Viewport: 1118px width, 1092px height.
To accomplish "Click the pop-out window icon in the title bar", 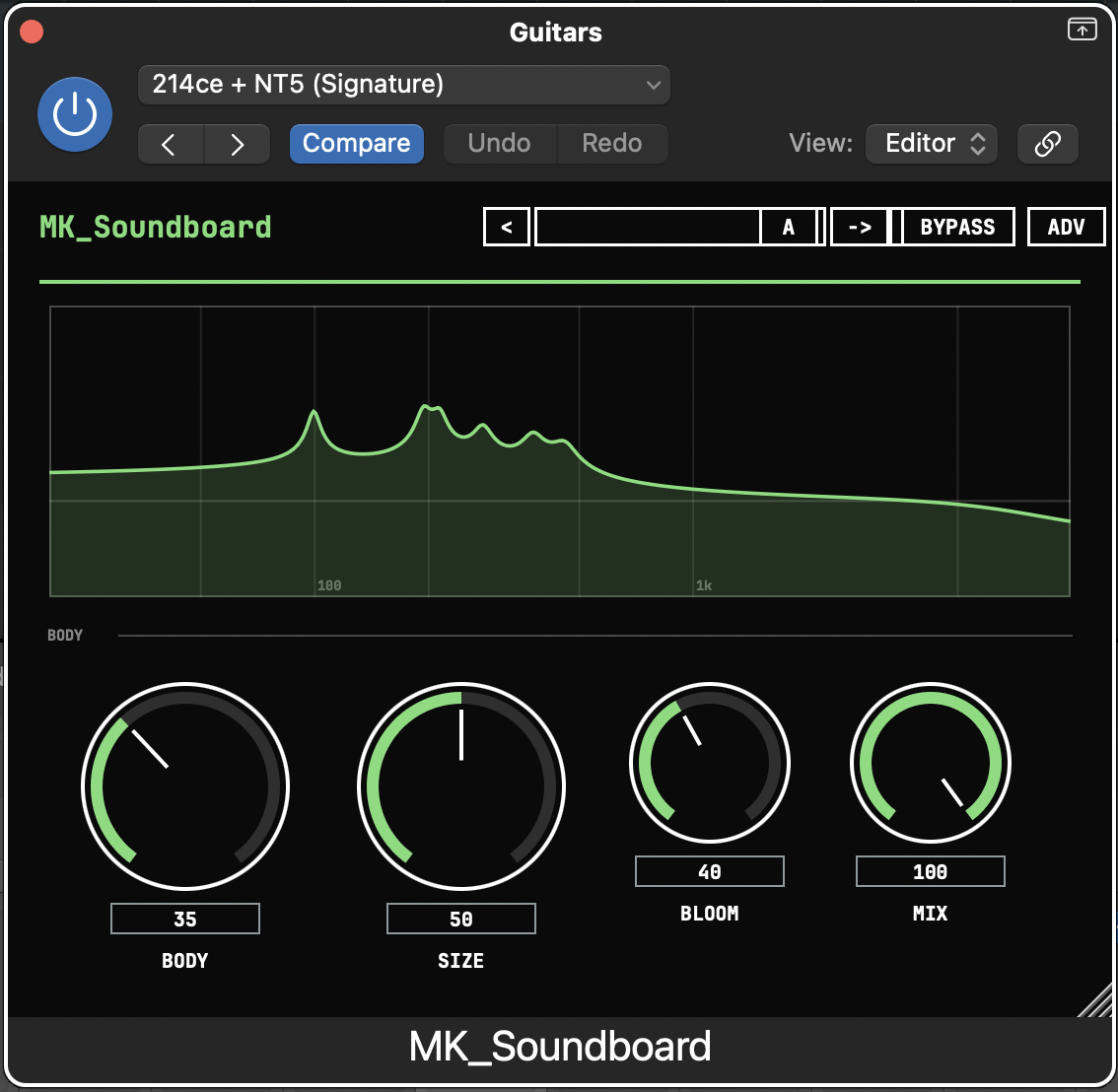I will [x=1082, y=30].
